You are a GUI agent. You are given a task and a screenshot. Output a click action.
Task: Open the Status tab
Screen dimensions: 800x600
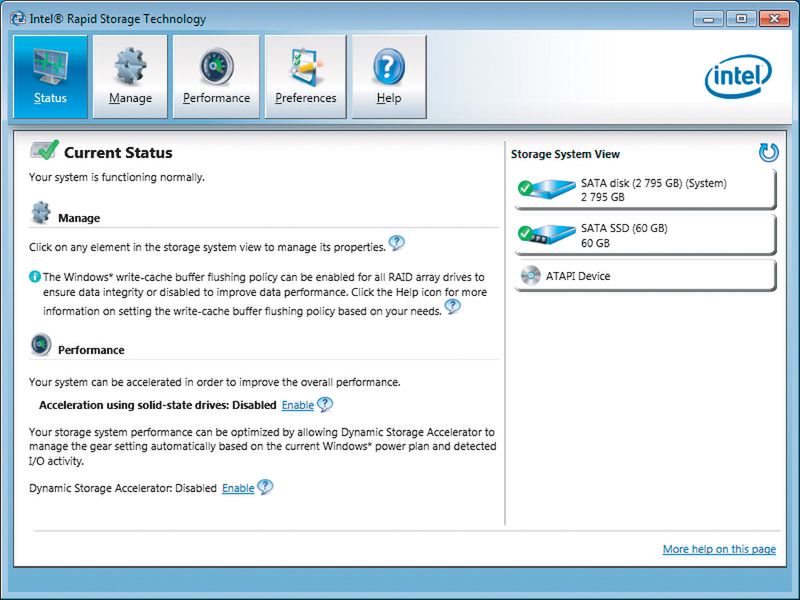50,77
